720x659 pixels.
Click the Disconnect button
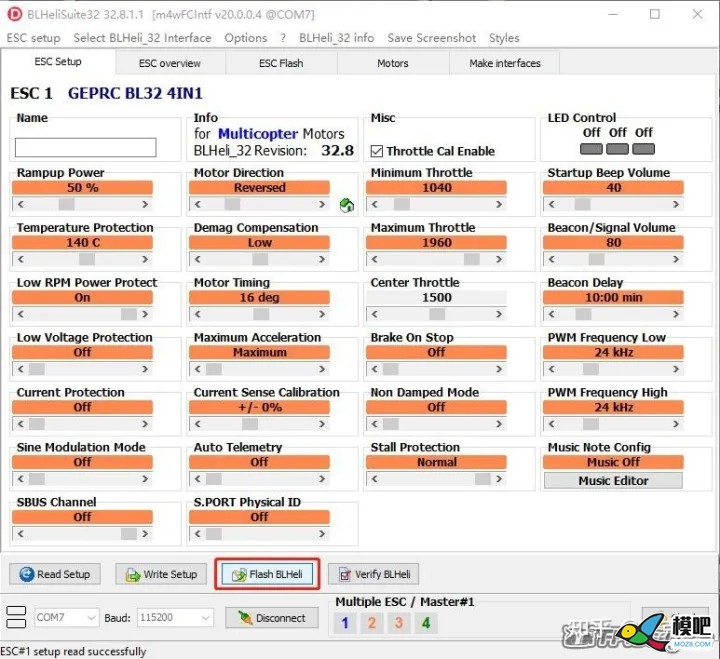(272, 618)
